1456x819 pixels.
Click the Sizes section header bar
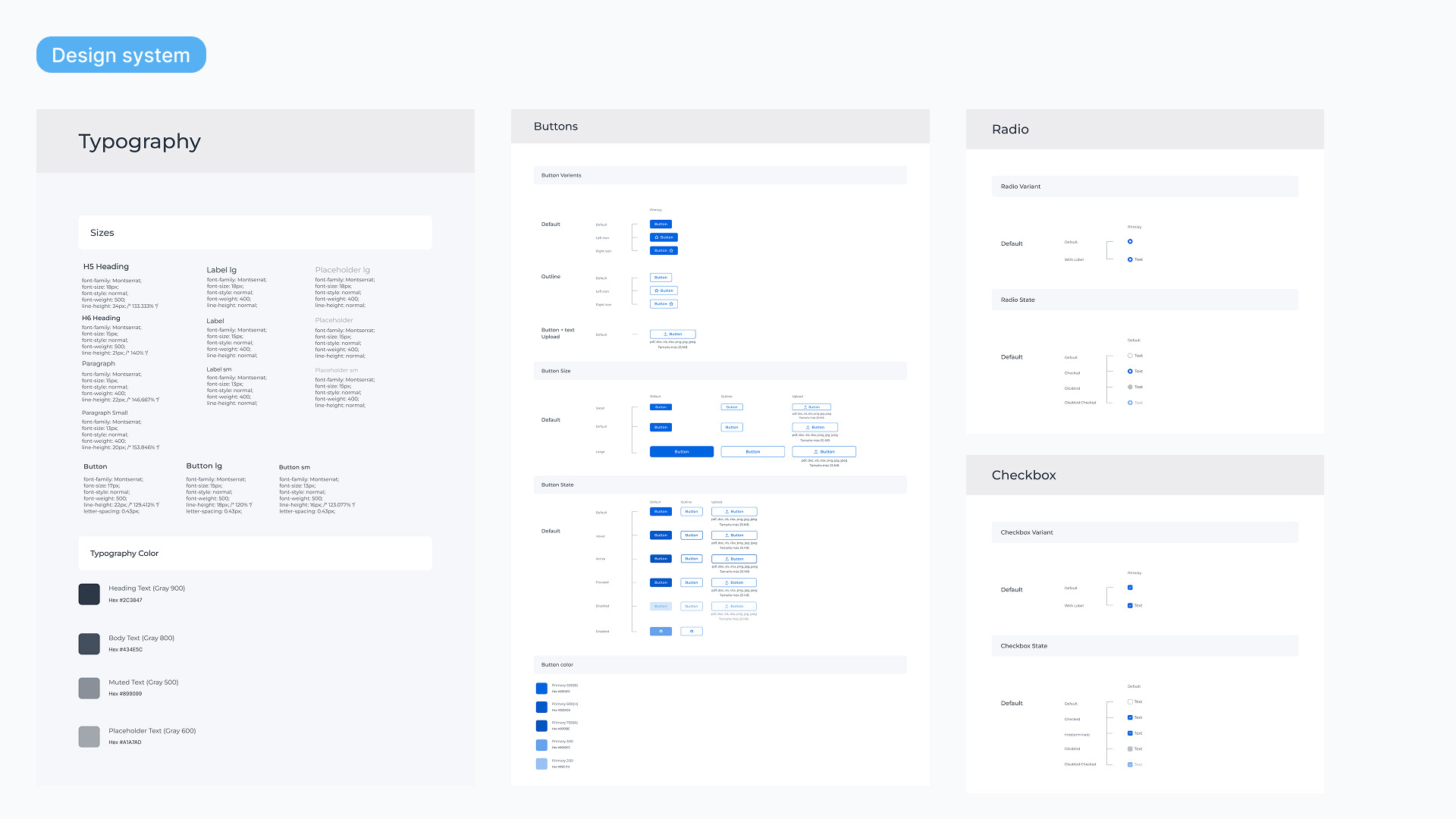255,233
